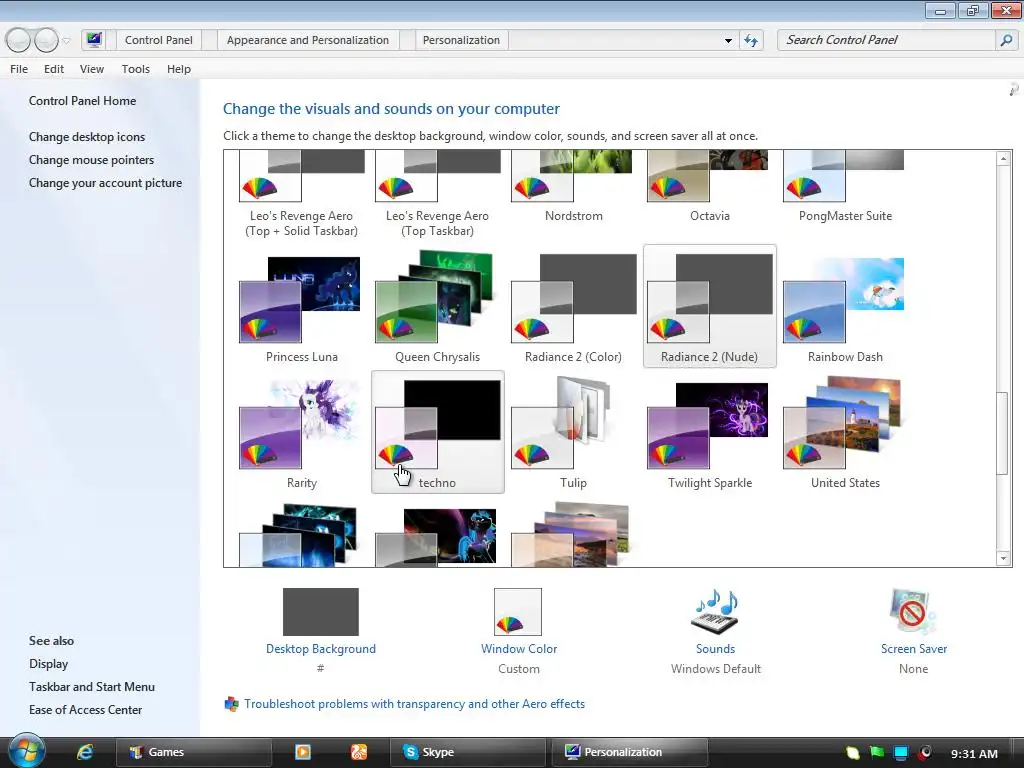Open Taskbar and Start Menu link
Viewport: 1024px width, 768px height.
point(91,686)
